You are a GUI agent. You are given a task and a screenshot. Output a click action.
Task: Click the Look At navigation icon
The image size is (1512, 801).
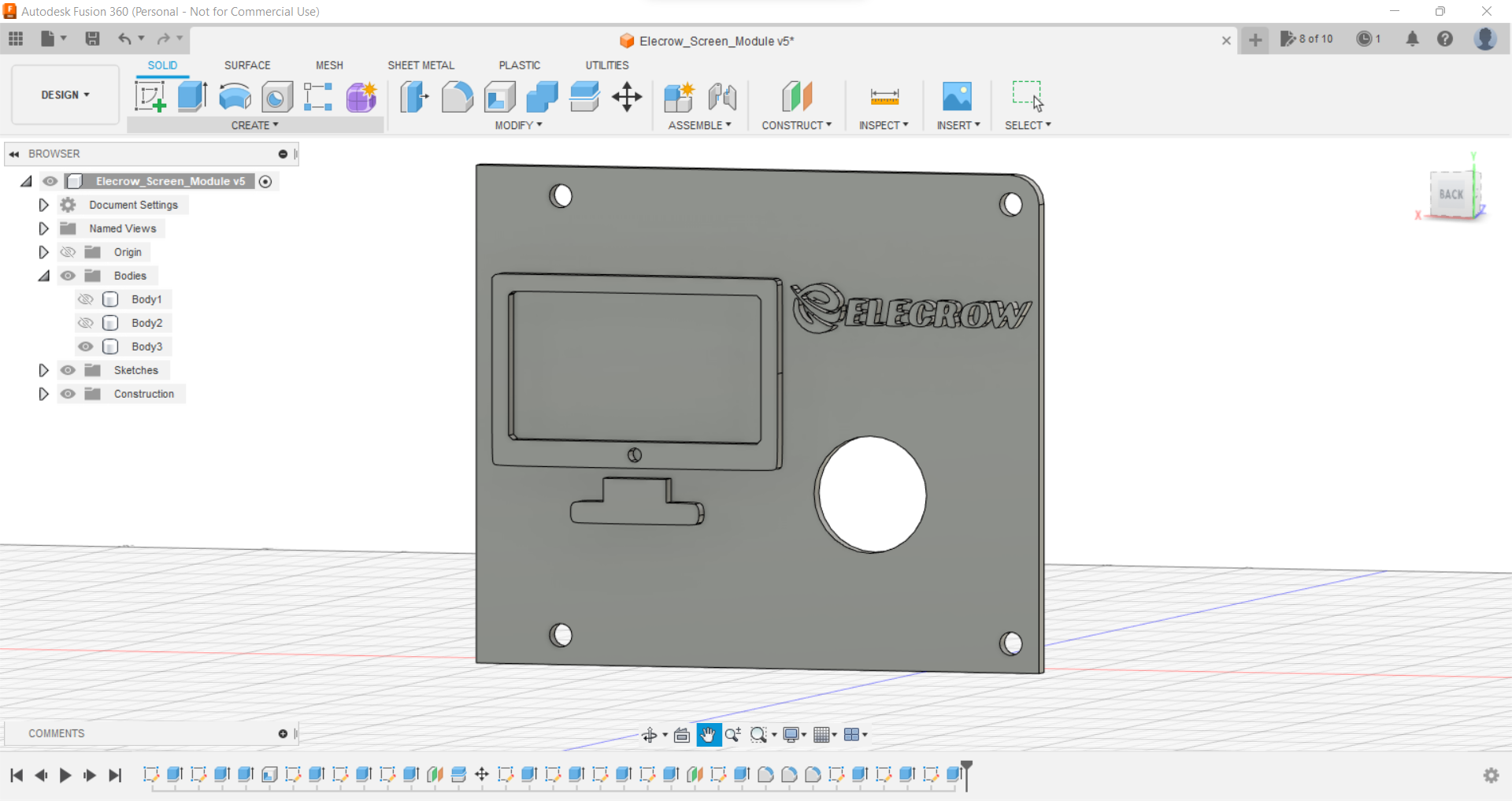pos(682,735)
